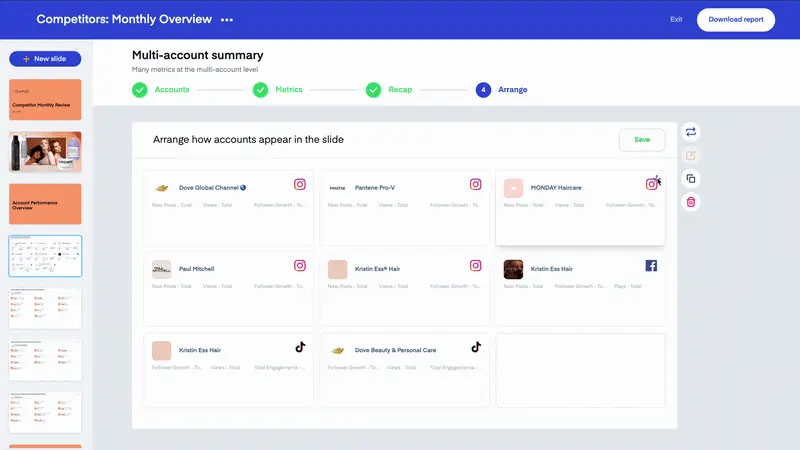Click the Paul Mitchell avatar image
This screenshot has height=450, width=800.
click(x=162, y=269)
